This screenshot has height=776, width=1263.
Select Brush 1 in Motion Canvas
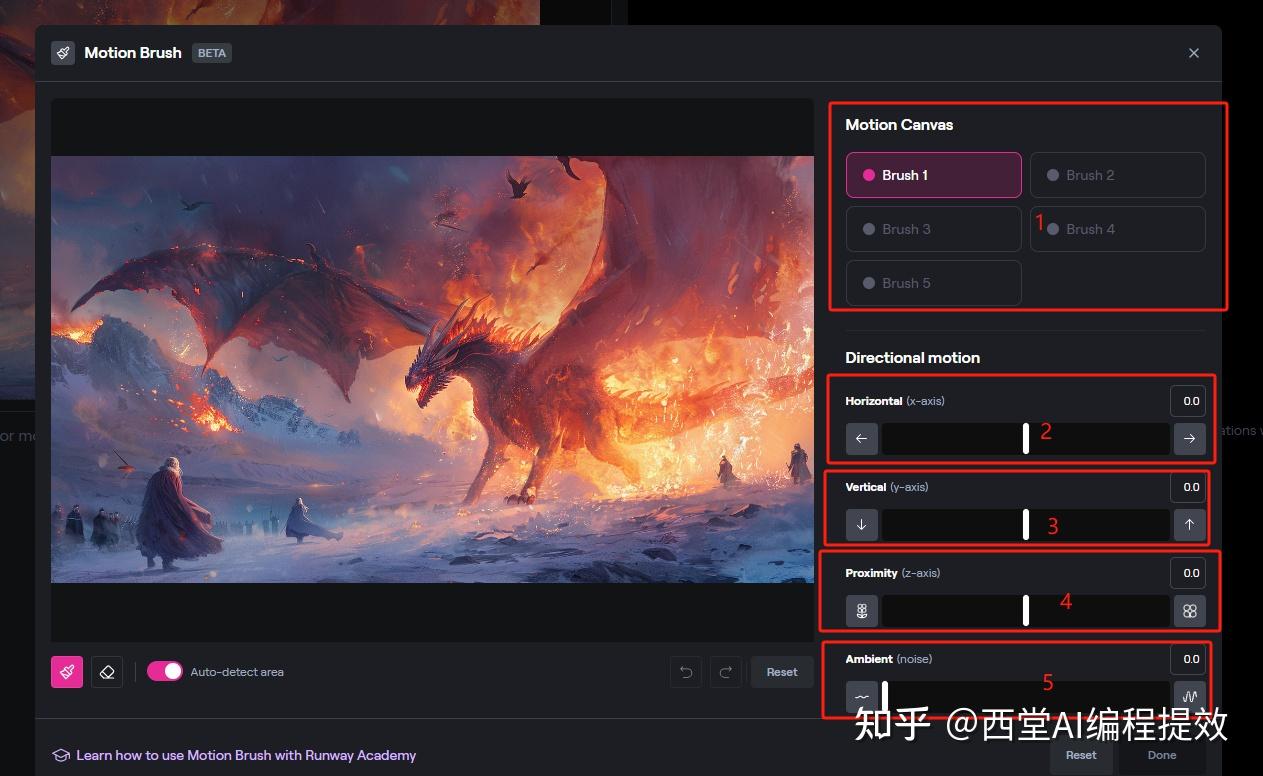point(934,175)
